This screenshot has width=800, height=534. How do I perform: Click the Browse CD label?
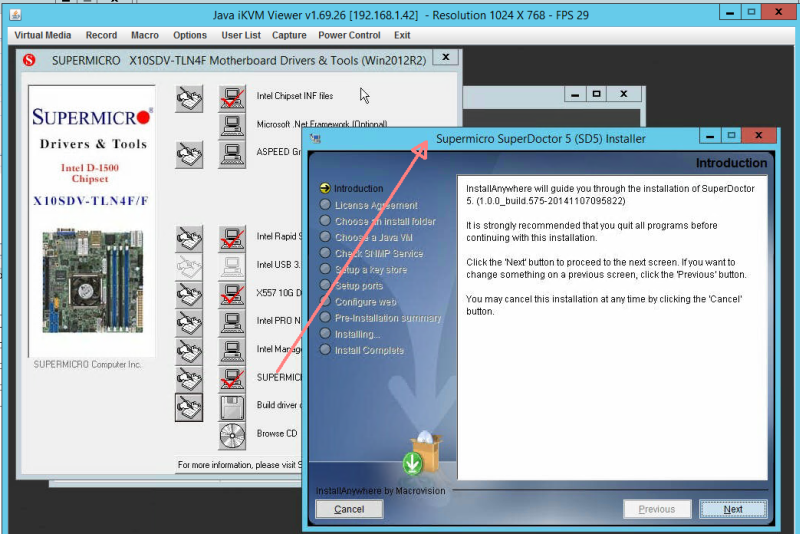click(277, 434)
